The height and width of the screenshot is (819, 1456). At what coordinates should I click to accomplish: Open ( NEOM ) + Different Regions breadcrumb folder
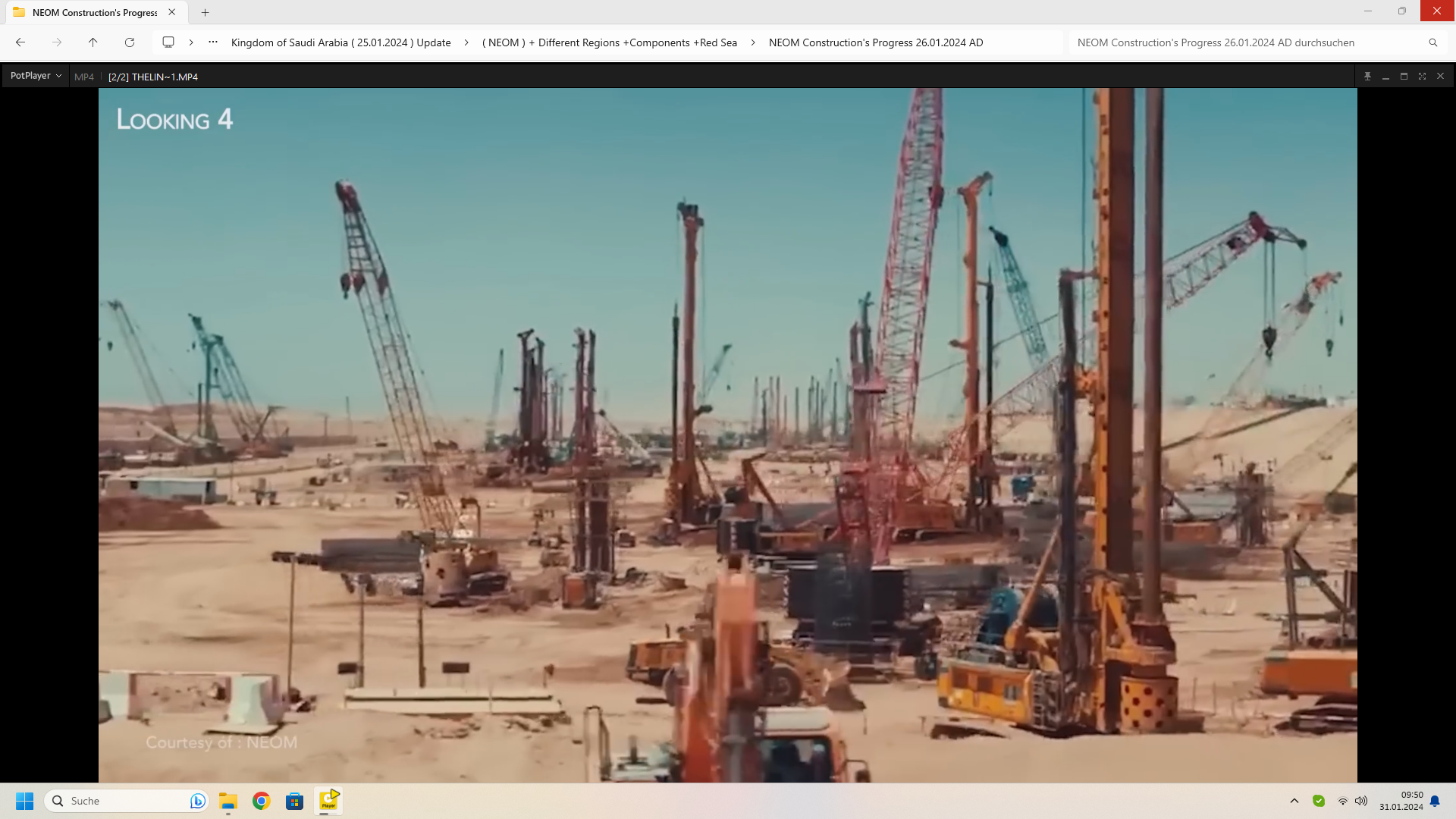coord(610,42)
